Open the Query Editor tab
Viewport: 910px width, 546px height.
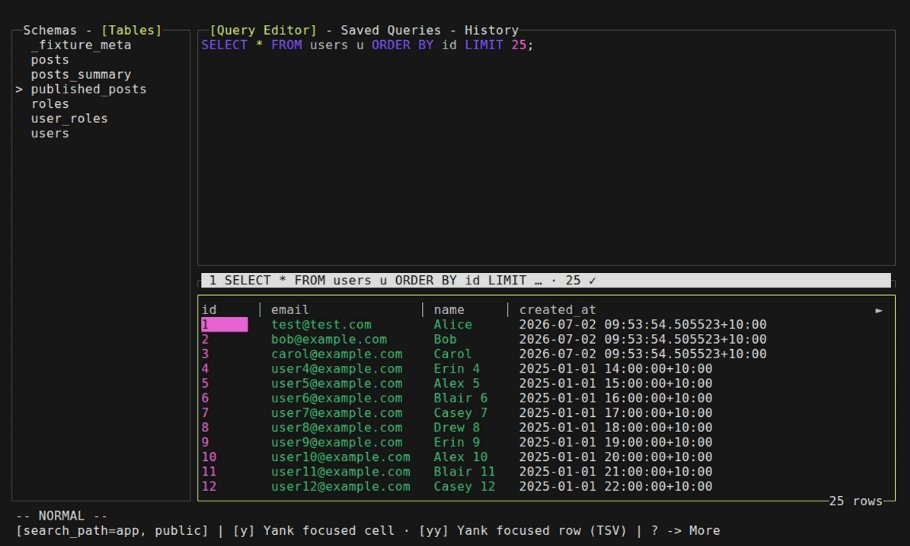(x=263, y=30)
